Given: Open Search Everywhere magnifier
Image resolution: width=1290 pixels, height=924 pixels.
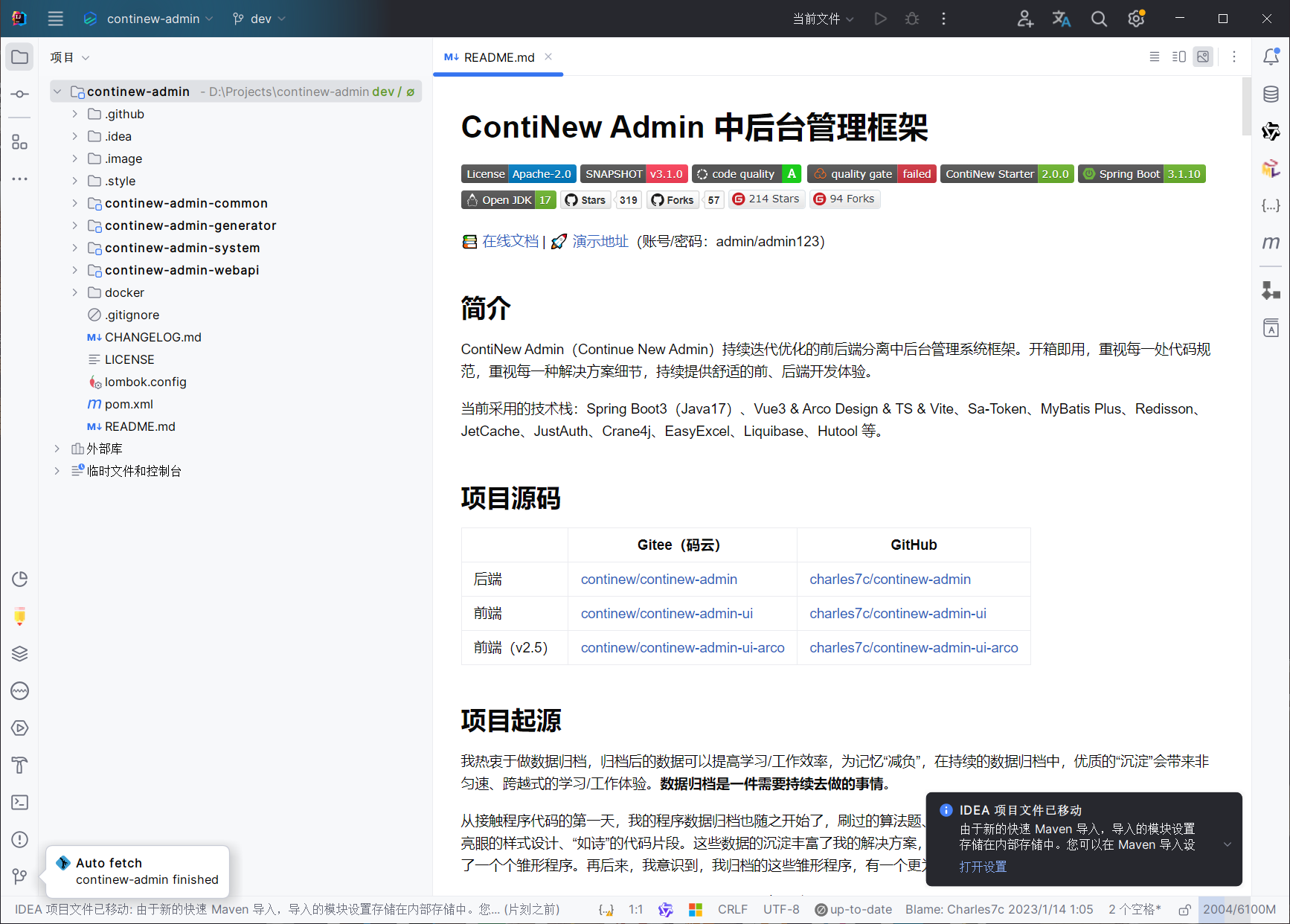Looking at the screenshot, I should (x=1099, y=19).
